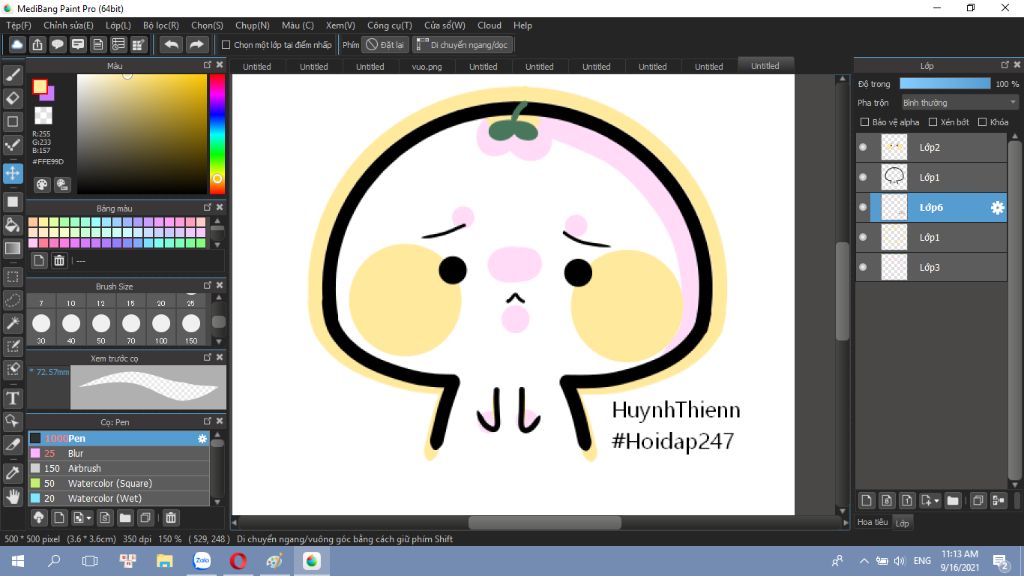Viewport: 1024px width, 576px height.
Task: Click canvas horizontal scrollbar
Action: [544, 522]
